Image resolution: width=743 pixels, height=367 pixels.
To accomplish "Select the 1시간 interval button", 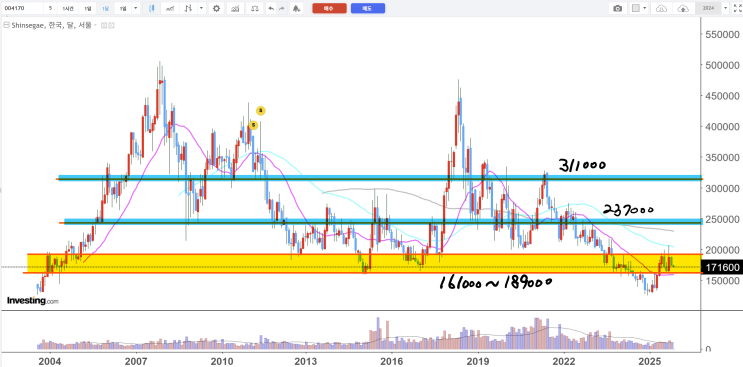I will [67, 8].
